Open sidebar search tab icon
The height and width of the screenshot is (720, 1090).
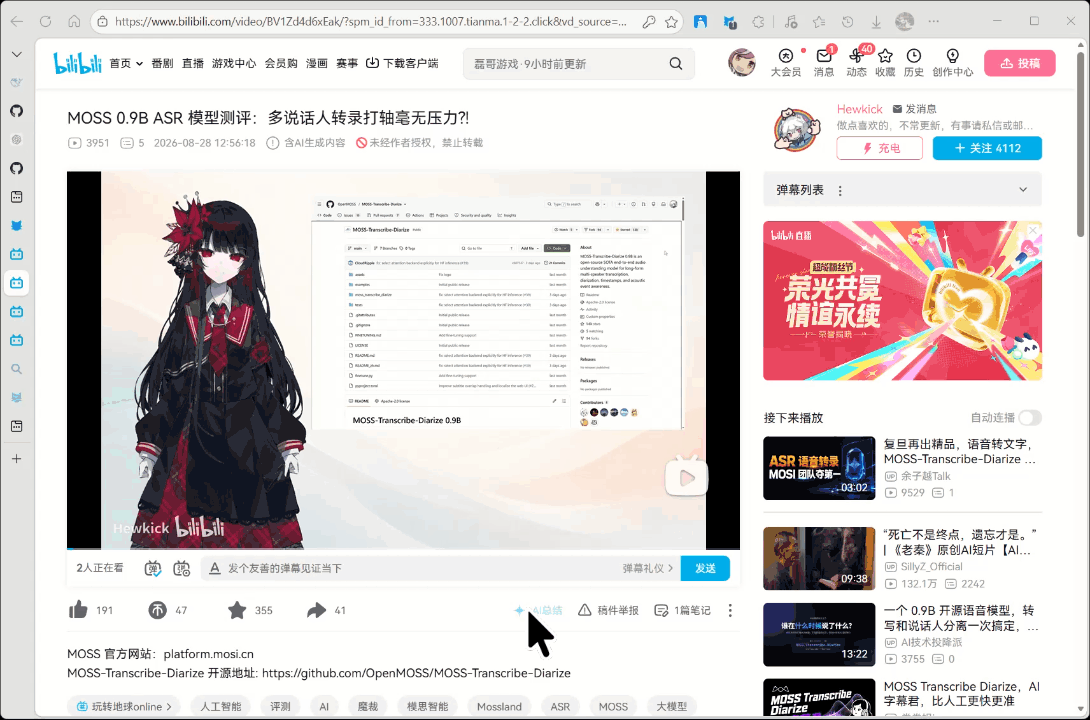(x=17, y=369)
